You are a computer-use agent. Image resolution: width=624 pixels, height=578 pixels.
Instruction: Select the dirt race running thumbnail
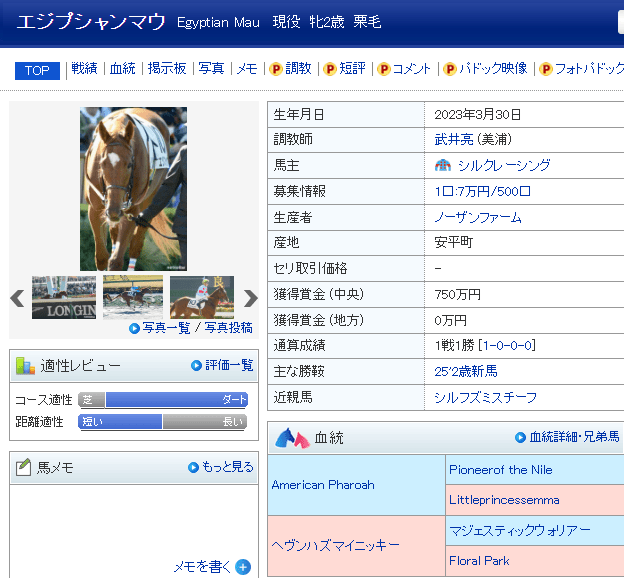133,297
